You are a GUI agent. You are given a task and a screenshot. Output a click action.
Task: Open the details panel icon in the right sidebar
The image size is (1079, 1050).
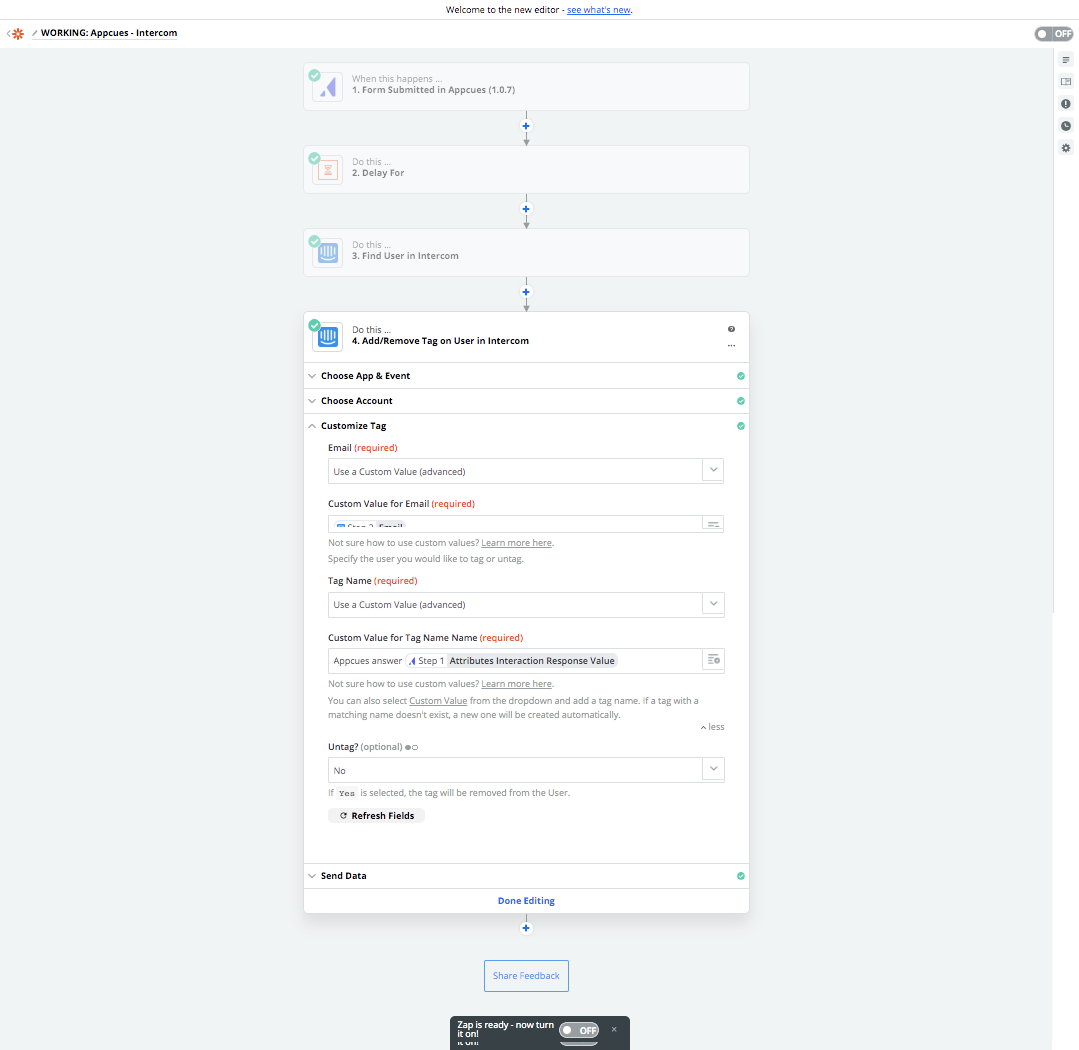point(1066,82)
